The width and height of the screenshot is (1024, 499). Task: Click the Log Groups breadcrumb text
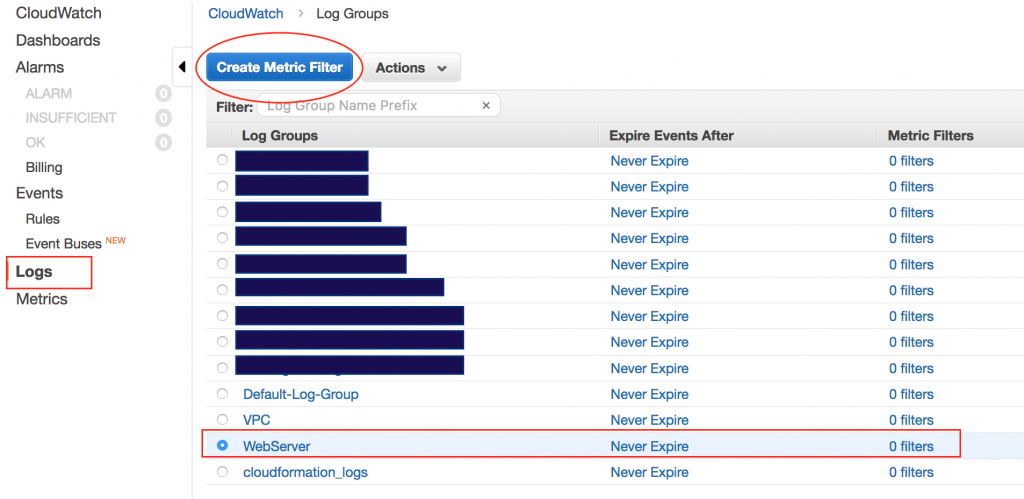(352, 13)
